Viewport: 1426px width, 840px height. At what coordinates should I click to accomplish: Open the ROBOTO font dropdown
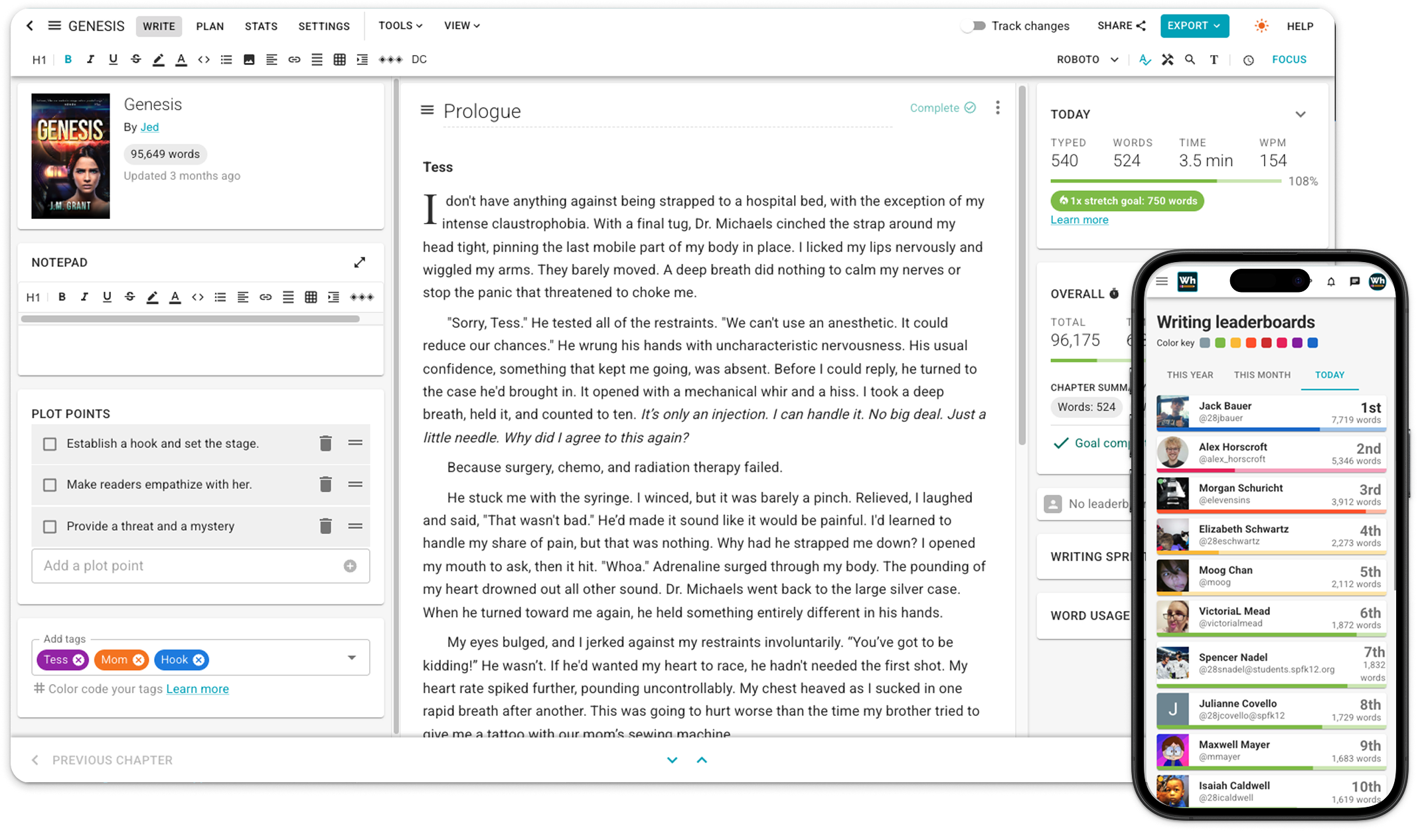pyautogui.click(x=1085, y=59)
